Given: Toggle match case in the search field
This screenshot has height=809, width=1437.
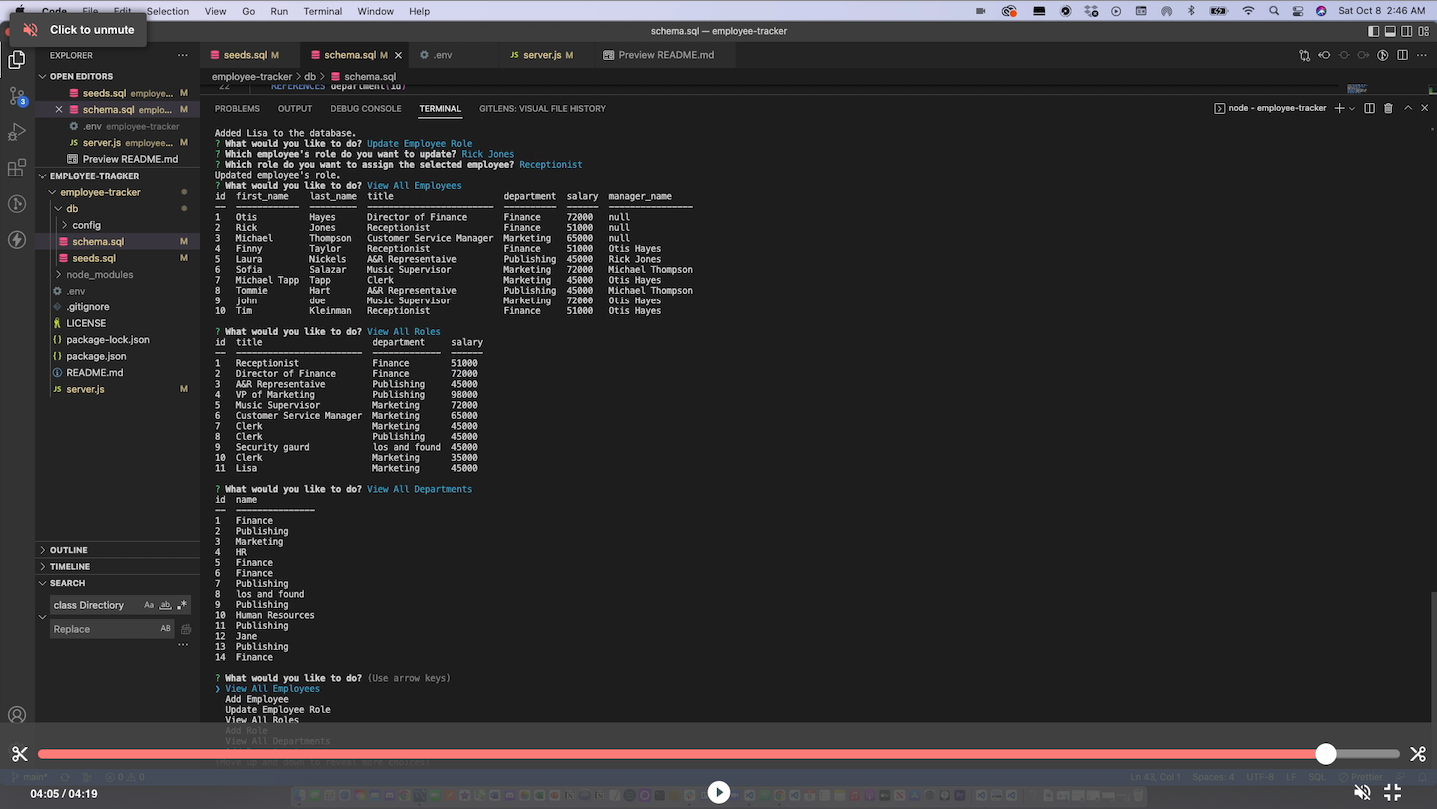Looking at the screenshot, I should 149,605.
